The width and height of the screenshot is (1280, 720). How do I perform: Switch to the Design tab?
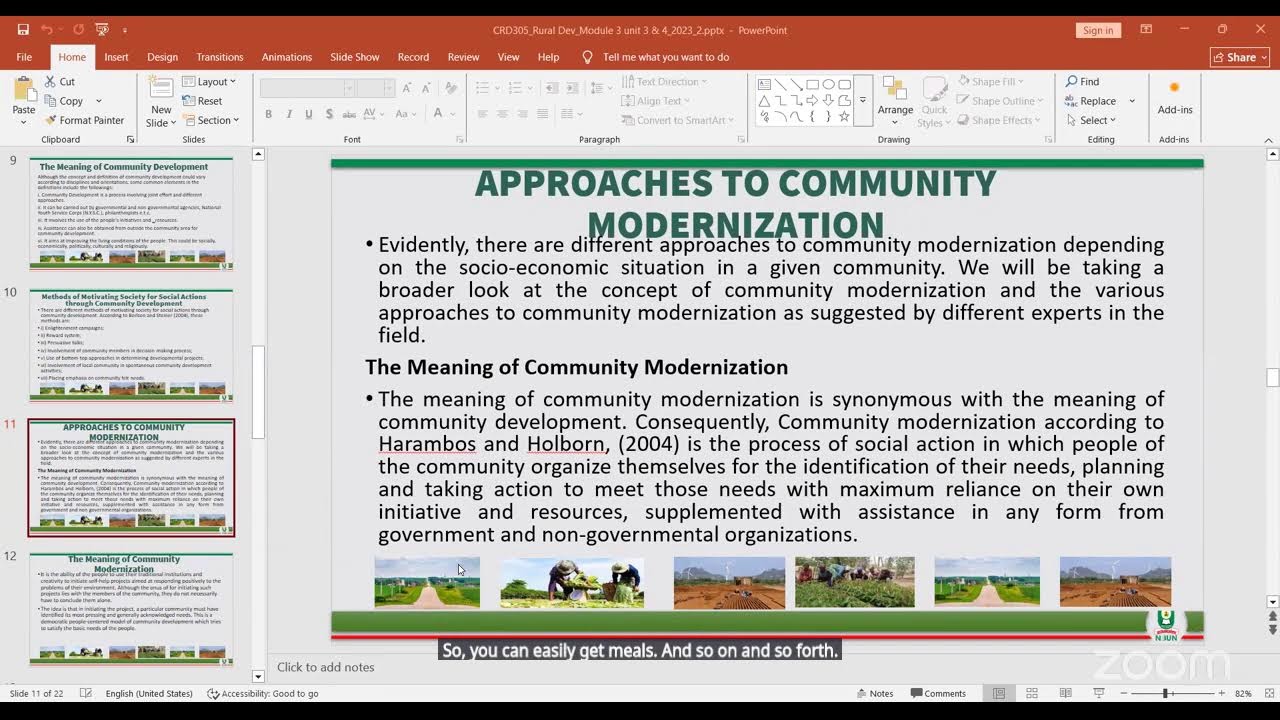coord(162,57)
